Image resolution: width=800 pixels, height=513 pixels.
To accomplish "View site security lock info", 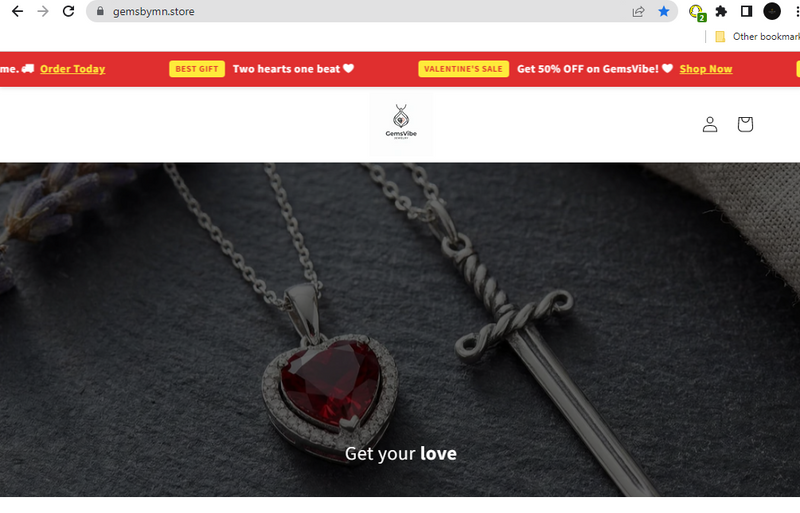I will click(100, 11).
